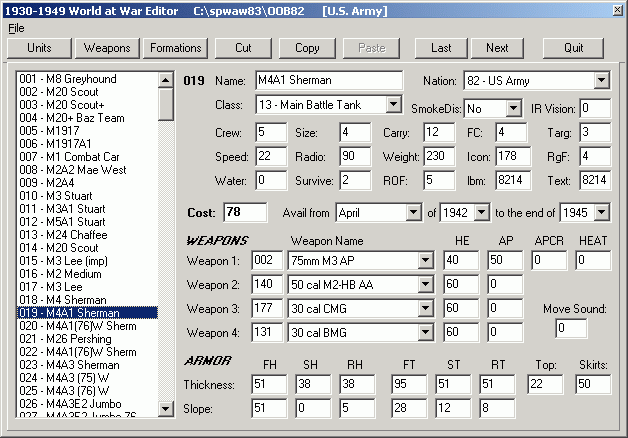Select 008 - M2A2 Mae West
The width and height of the screenshot is (628, 438).
coord(87,170)
